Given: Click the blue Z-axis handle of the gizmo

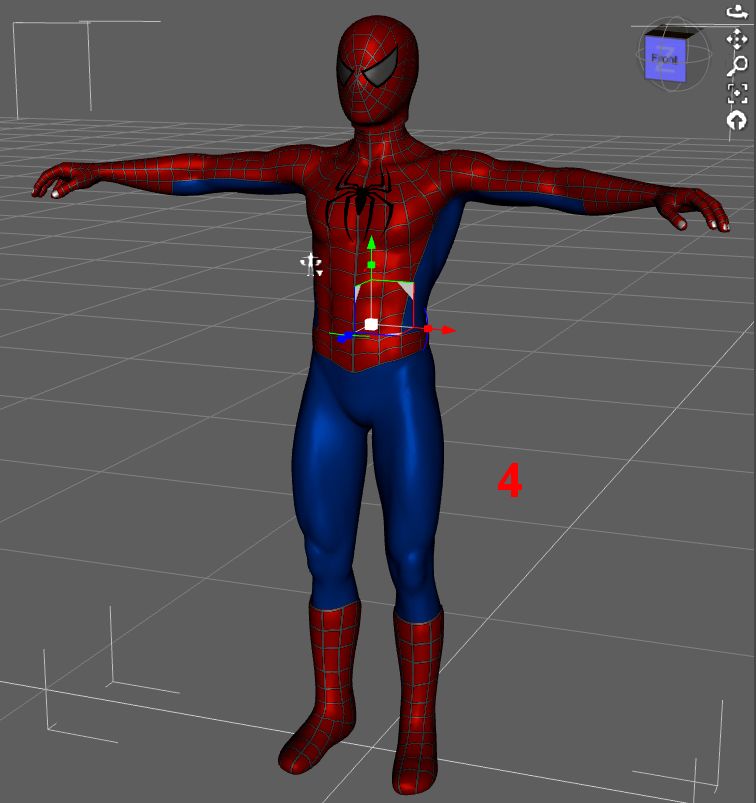Looking at the screenshot, I should click(345, 336).
